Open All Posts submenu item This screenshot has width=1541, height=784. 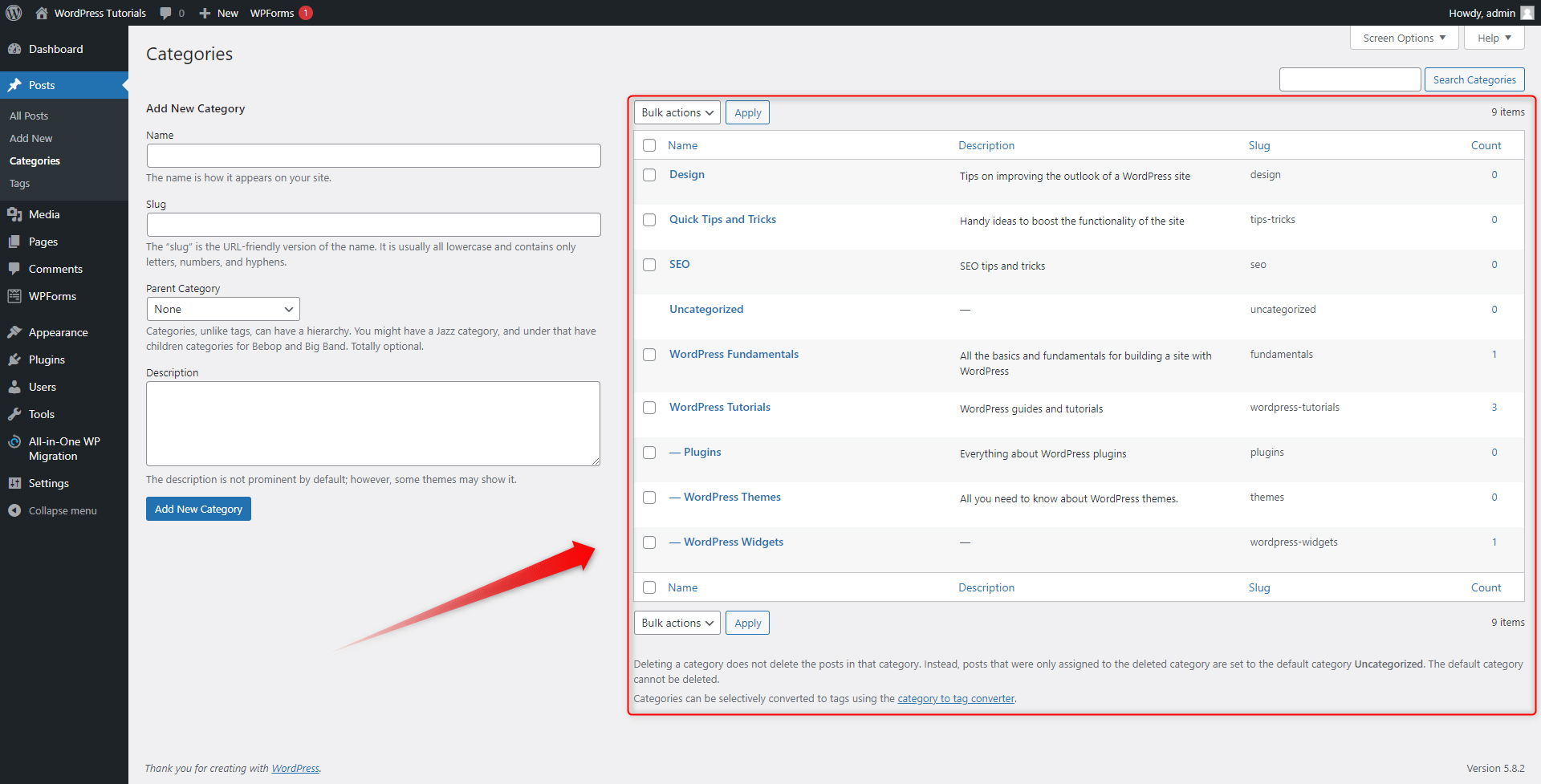pos(29,116)
